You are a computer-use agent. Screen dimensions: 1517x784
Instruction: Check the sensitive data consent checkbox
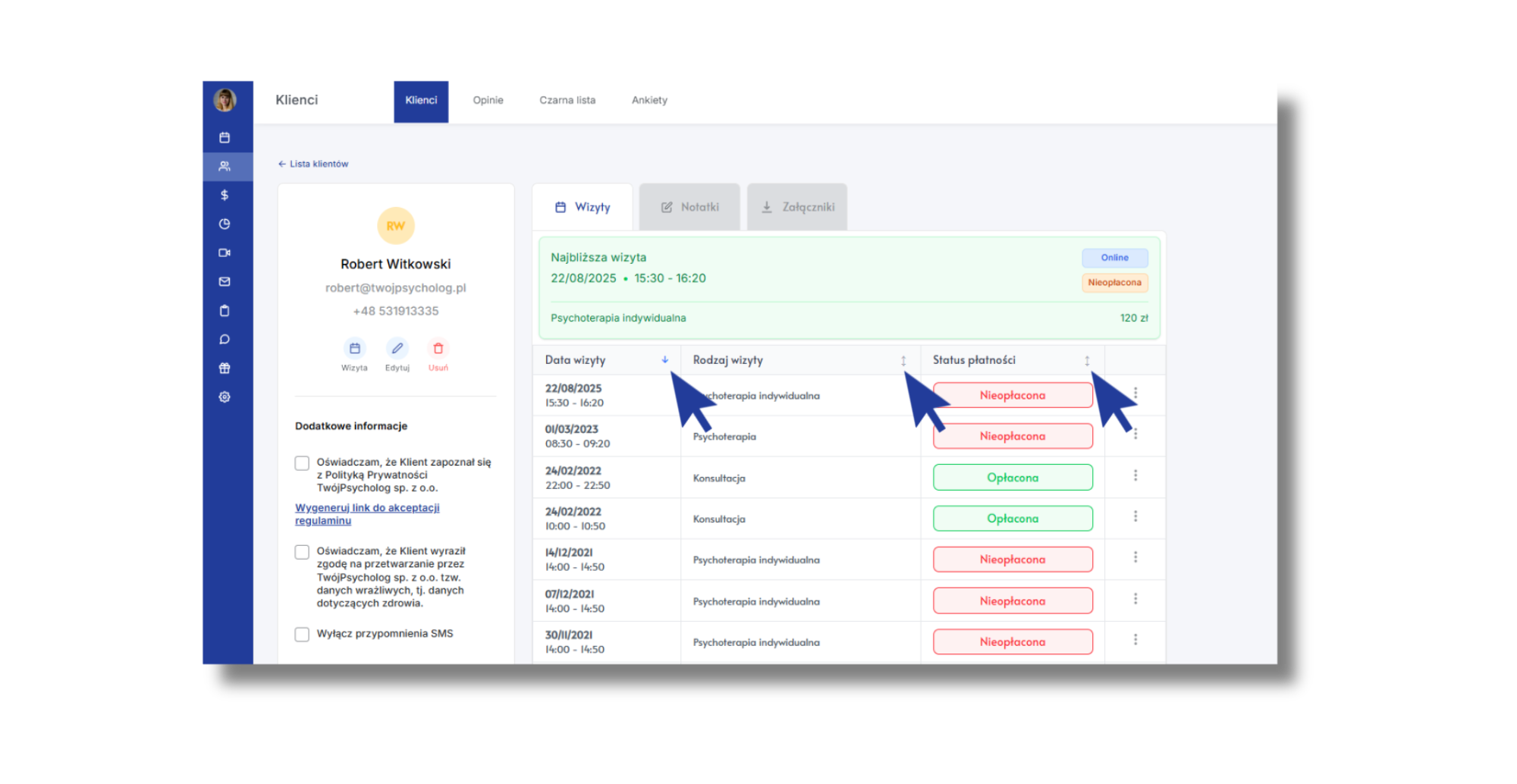pos(302,552)
